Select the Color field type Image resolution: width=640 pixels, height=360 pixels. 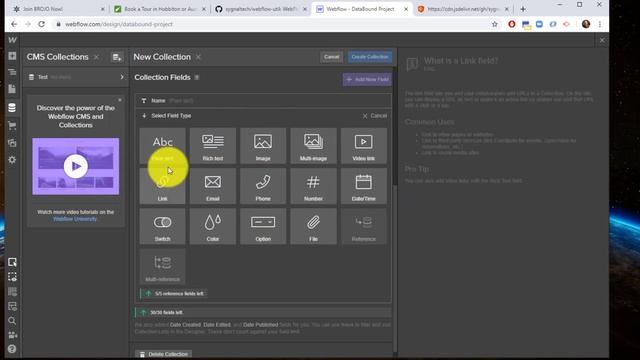(213, 227)
